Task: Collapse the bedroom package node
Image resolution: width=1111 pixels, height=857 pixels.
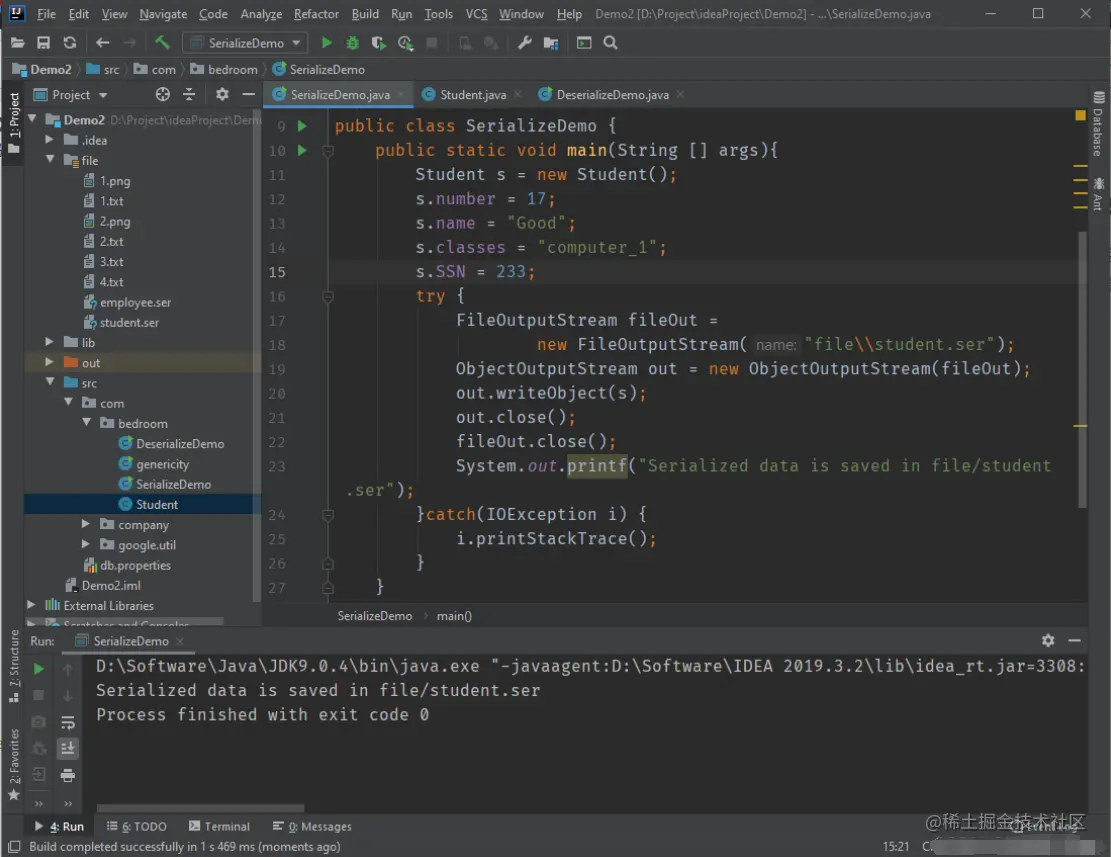Action: coord(87,423)
